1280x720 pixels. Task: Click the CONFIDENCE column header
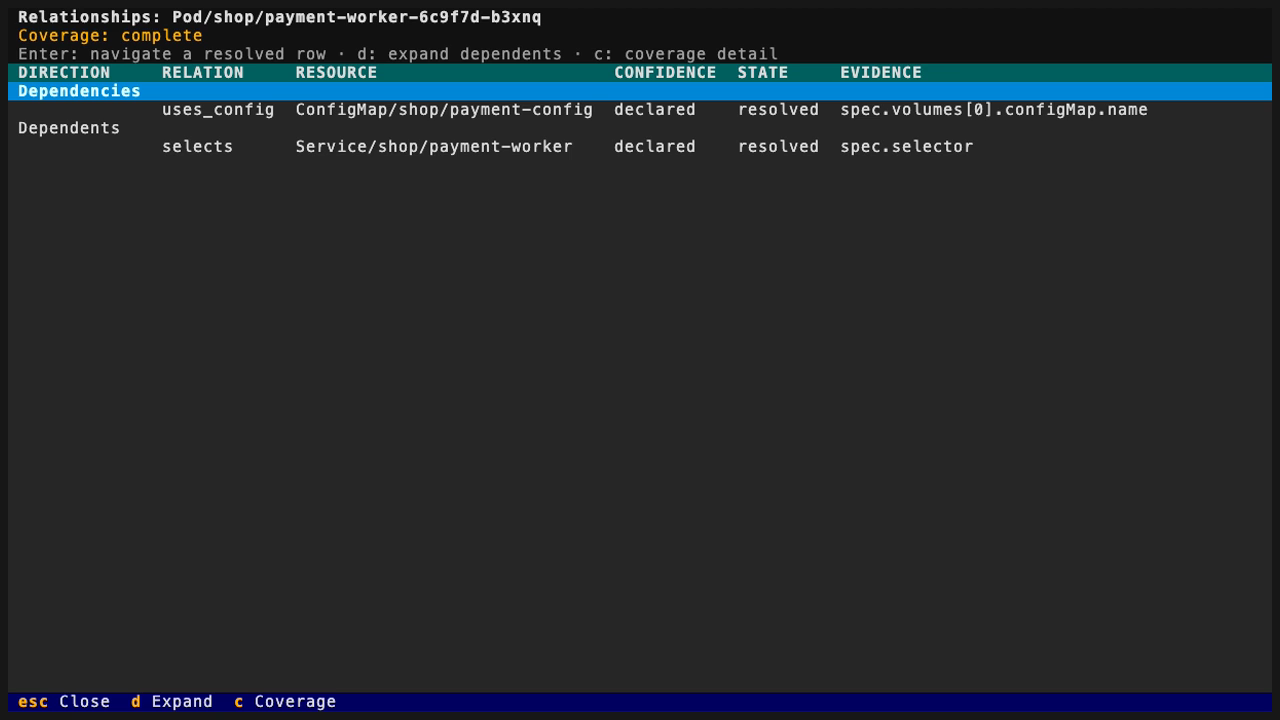pos(665,73)
